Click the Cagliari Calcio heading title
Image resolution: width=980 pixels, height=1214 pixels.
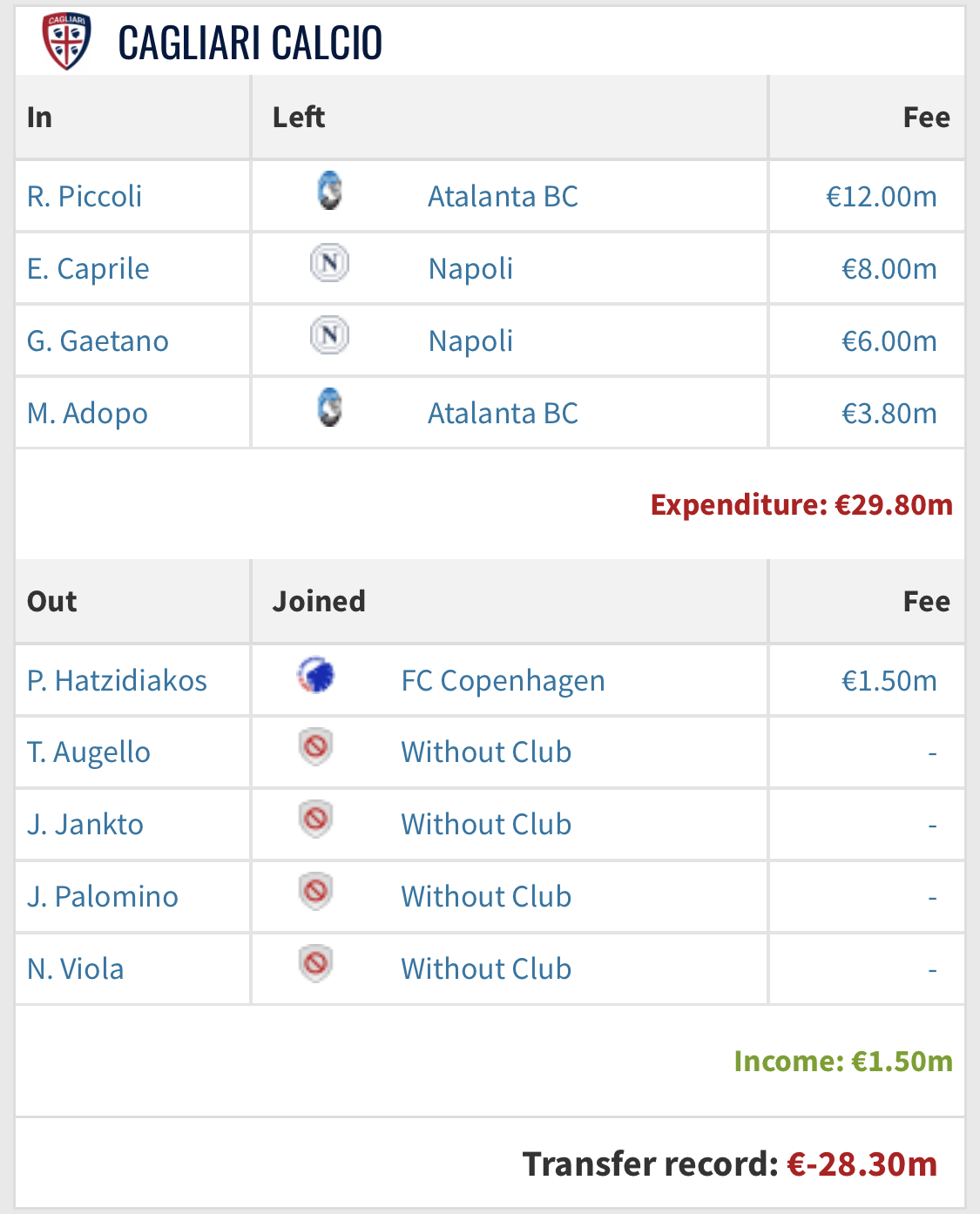point(250,43)
